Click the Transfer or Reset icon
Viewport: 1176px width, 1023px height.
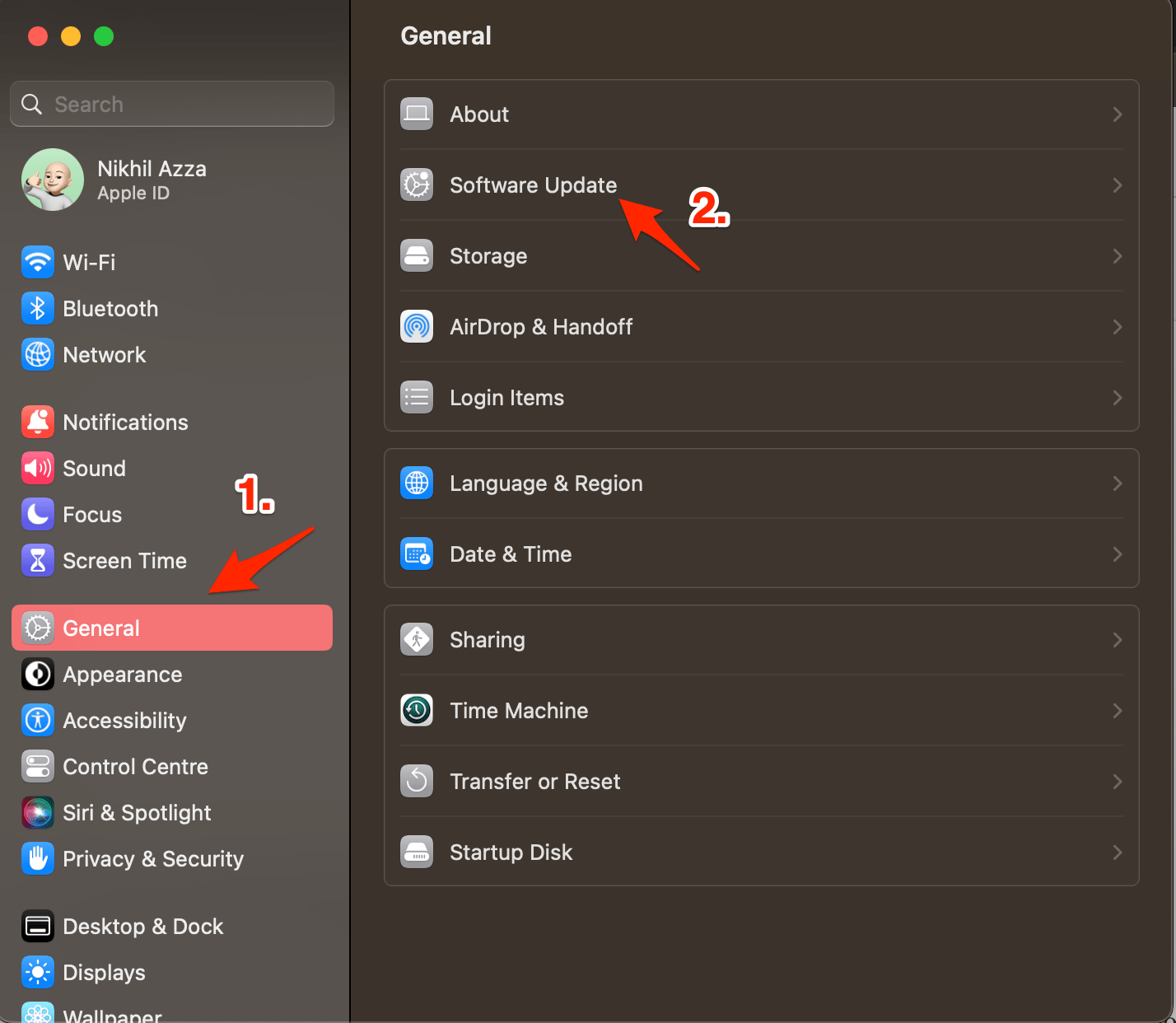tap(417, 782)
